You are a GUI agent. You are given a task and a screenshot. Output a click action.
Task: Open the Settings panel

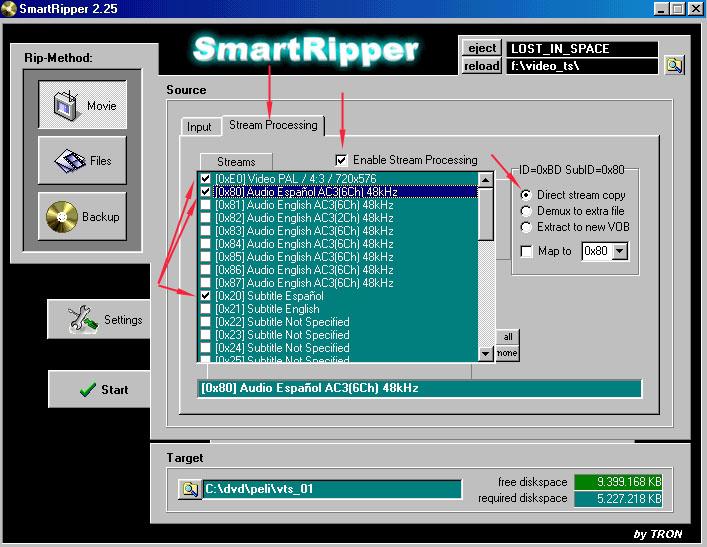(x=99, y=319)
